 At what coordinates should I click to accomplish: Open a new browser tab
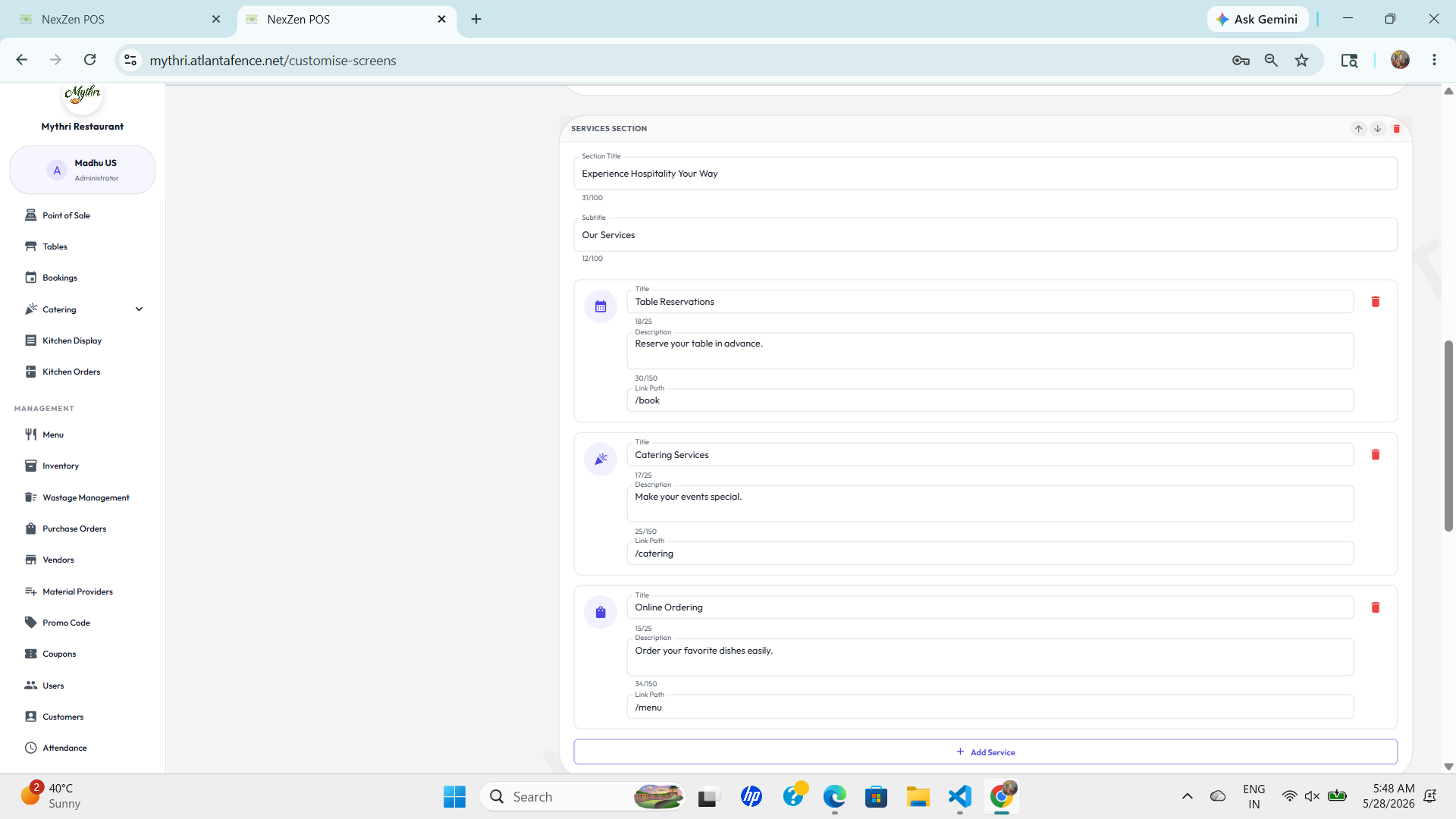tap(476, 19)
